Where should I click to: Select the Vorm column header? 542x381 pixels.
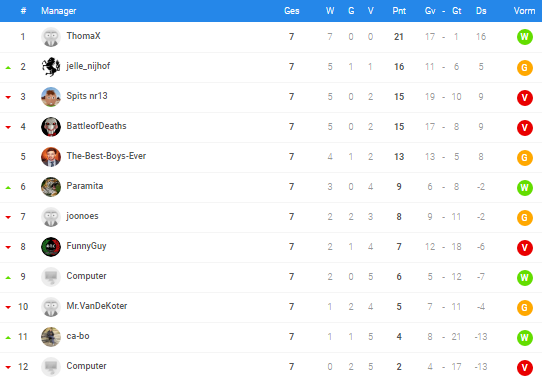pos(524,11)
